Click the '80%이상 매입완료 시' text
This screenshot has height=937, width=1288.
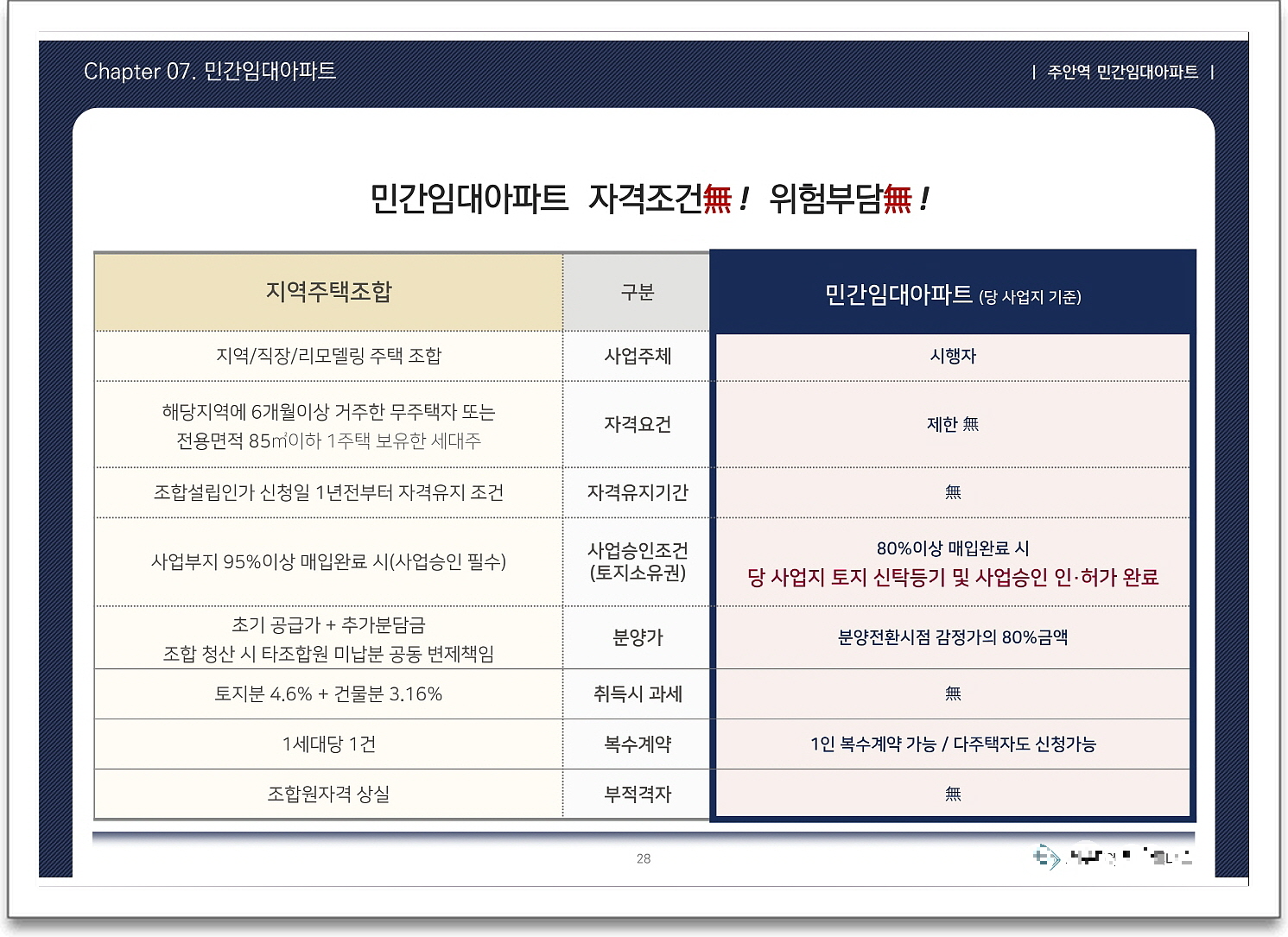tap(953, 548)
